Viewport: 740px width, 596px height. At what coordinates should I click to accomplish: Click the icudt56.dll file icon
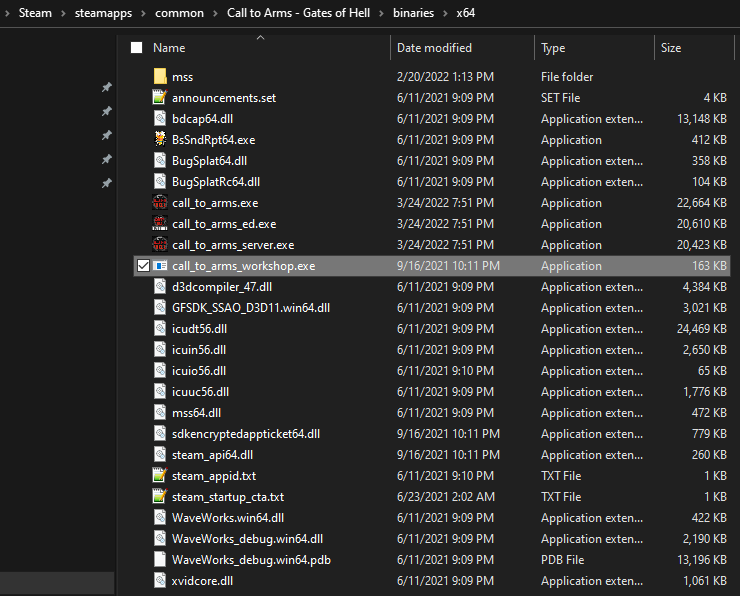pyautogui.click(x=160, y=328)
